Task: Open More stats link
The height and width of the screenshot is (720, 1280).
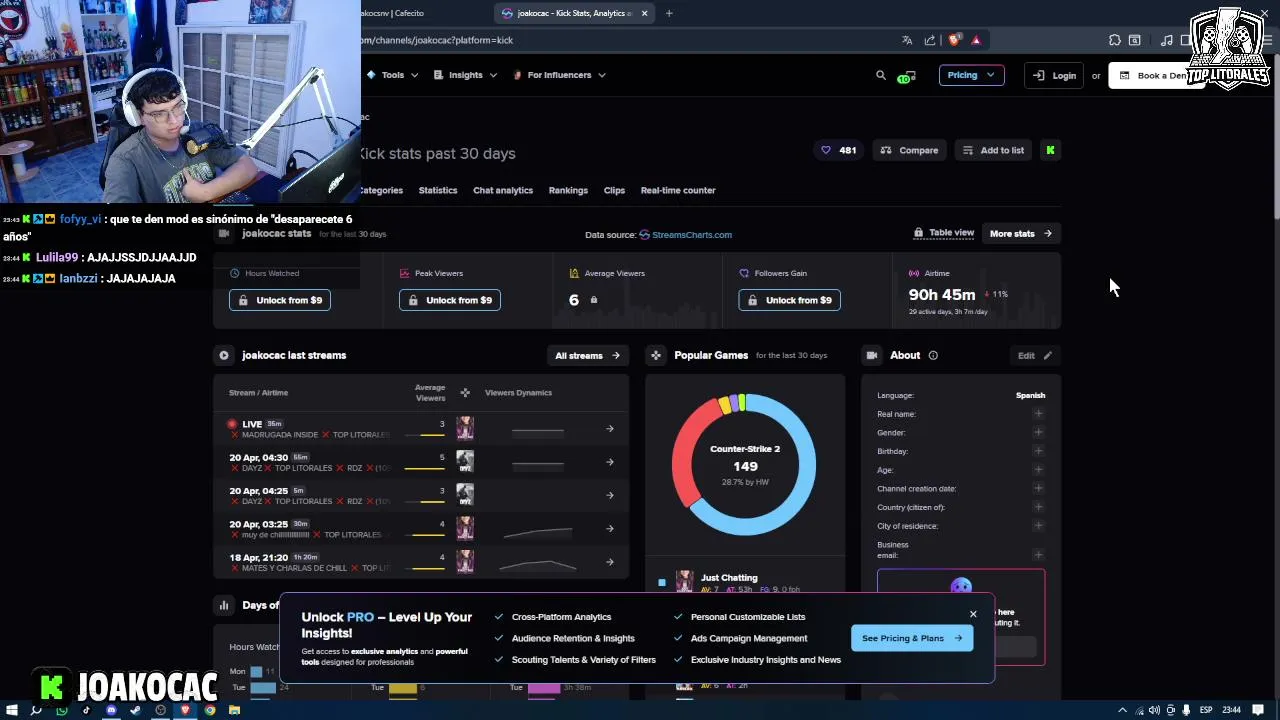Action: 1021,233
